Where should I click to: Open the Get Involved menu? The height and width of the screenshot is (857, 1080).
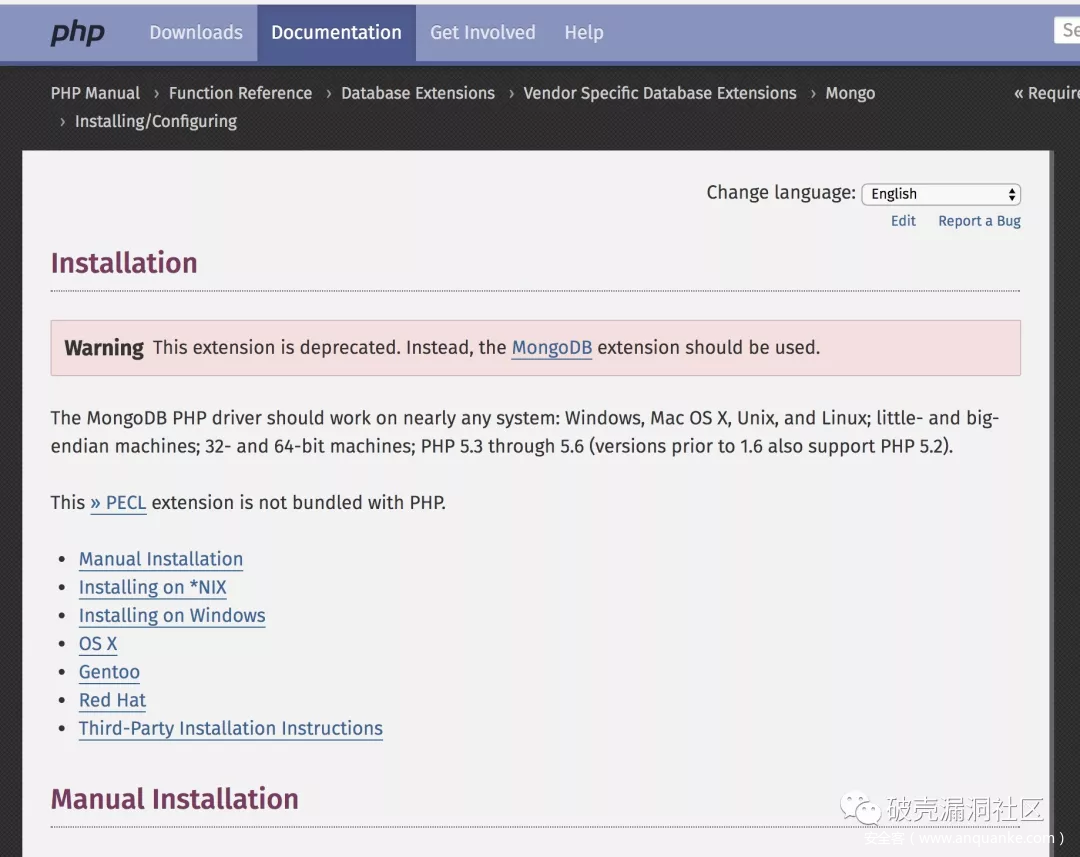point(482,32)
